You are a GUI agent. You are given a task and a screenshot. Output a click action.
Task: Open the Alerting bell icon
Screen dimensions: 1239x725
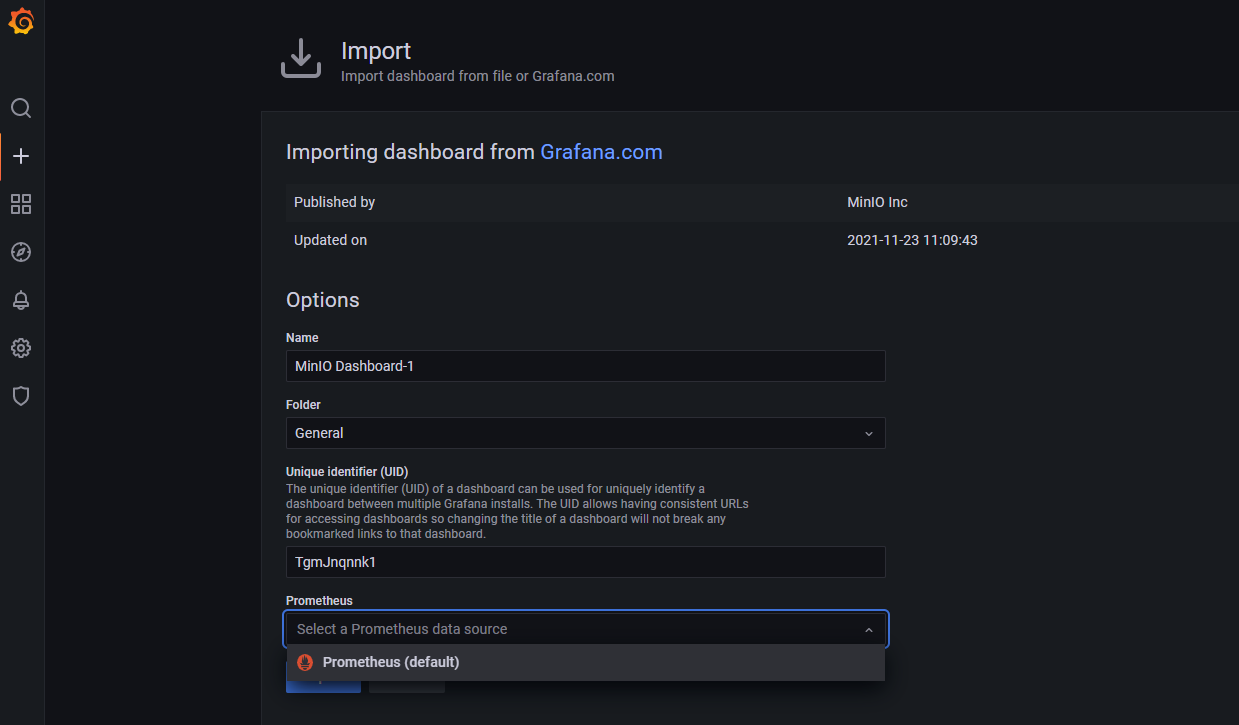[x=21, y=300]
